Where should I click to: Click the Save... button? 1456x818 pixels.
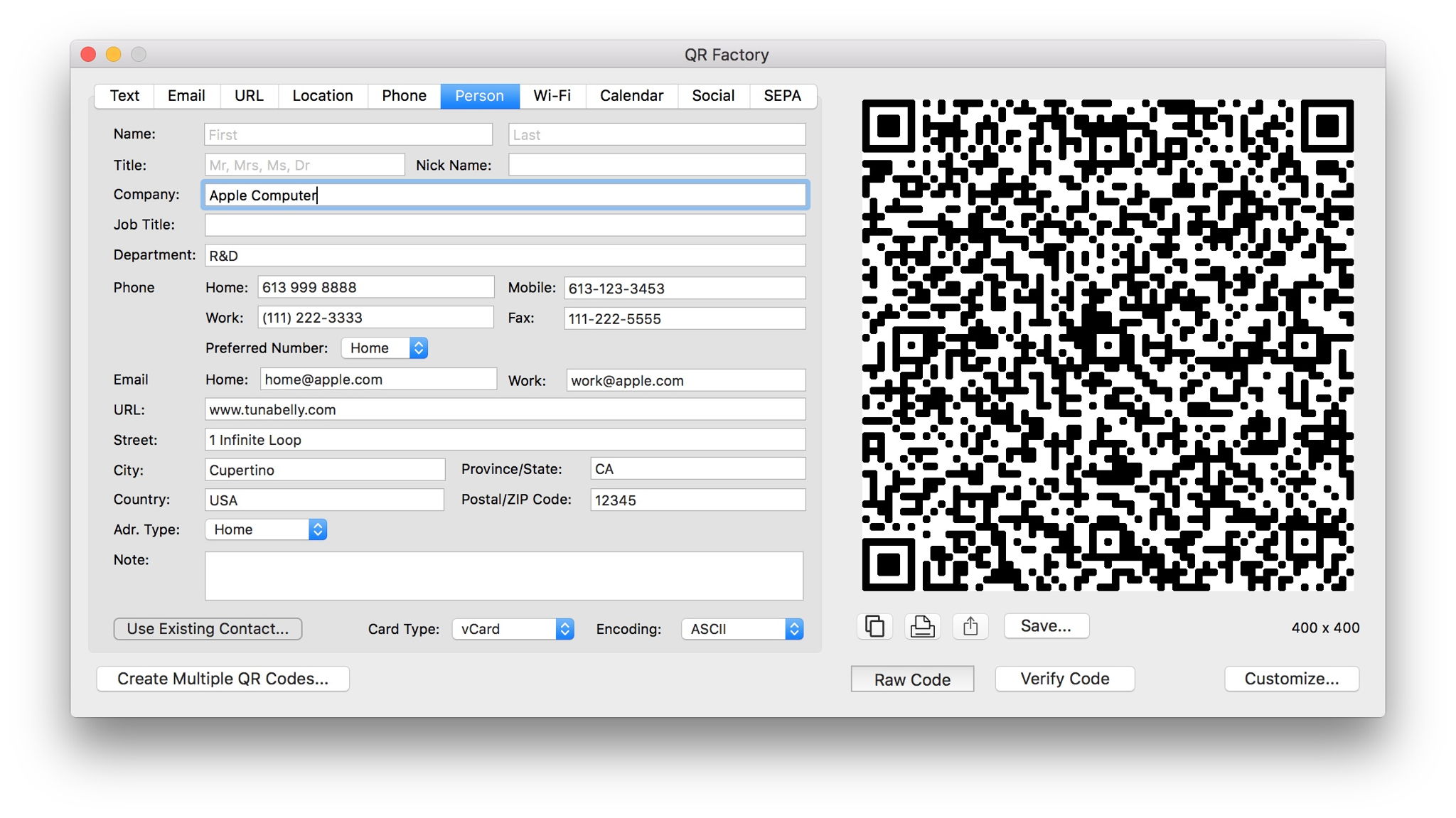(x=1046, y=626)
